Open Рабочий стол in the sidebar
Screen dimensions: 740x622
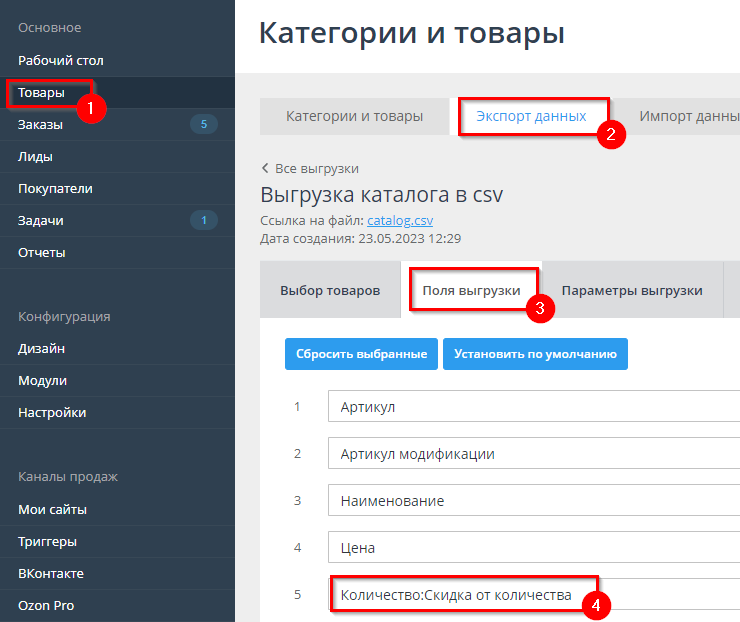(x=60, y=61)
